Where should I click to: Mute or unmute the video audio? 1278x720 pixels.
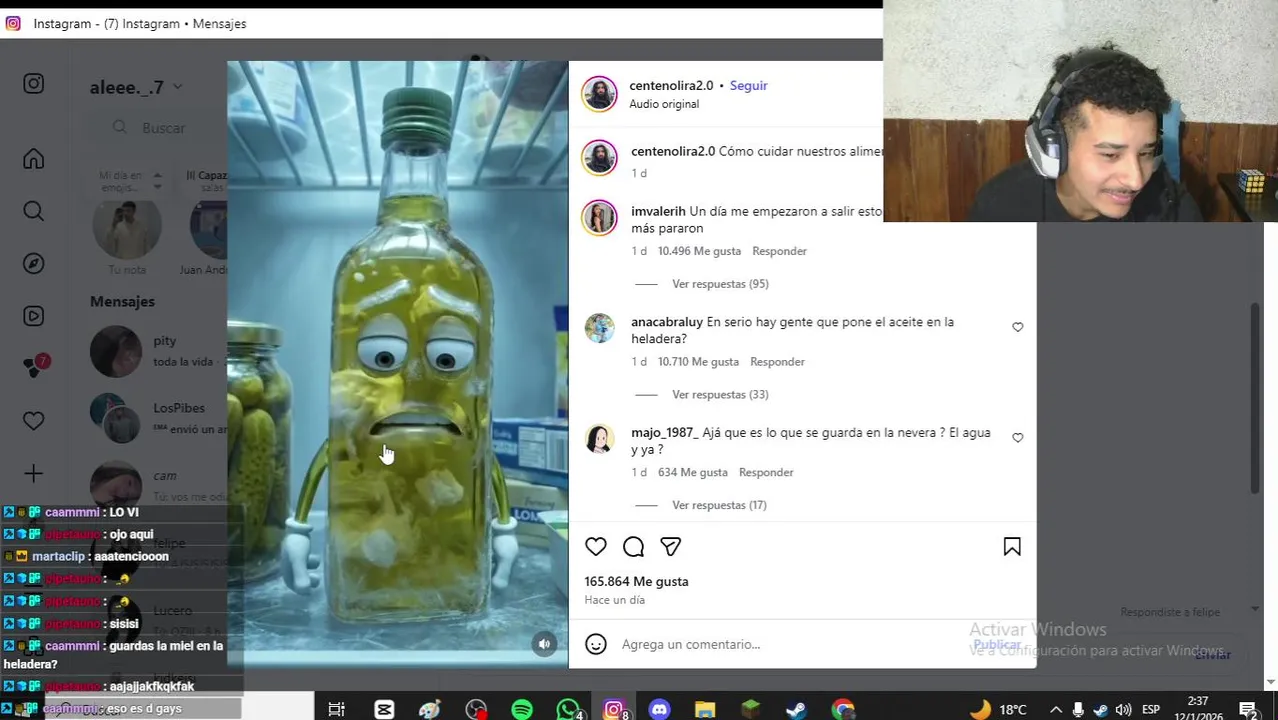coord(544,644)
